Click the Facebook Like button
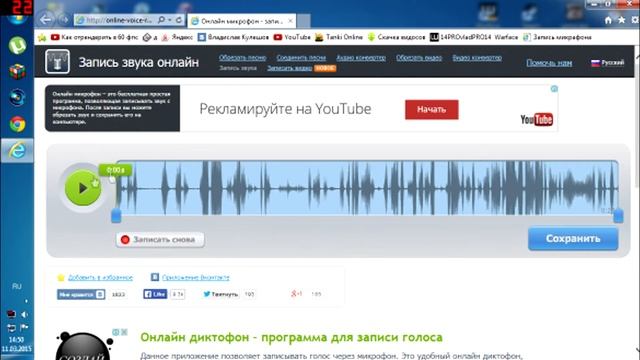The width and height of the screenshot is (640, 360). coord(155,294)
